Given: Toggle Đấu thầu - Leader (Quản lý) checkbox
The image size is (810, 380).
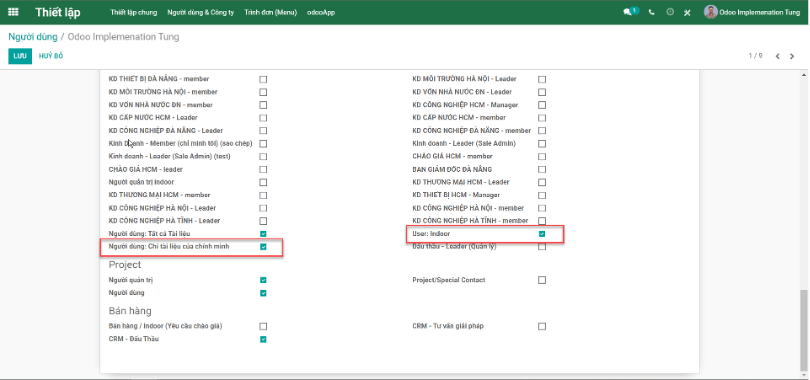Looking at the screenshot, I should (x=542, y=247).
